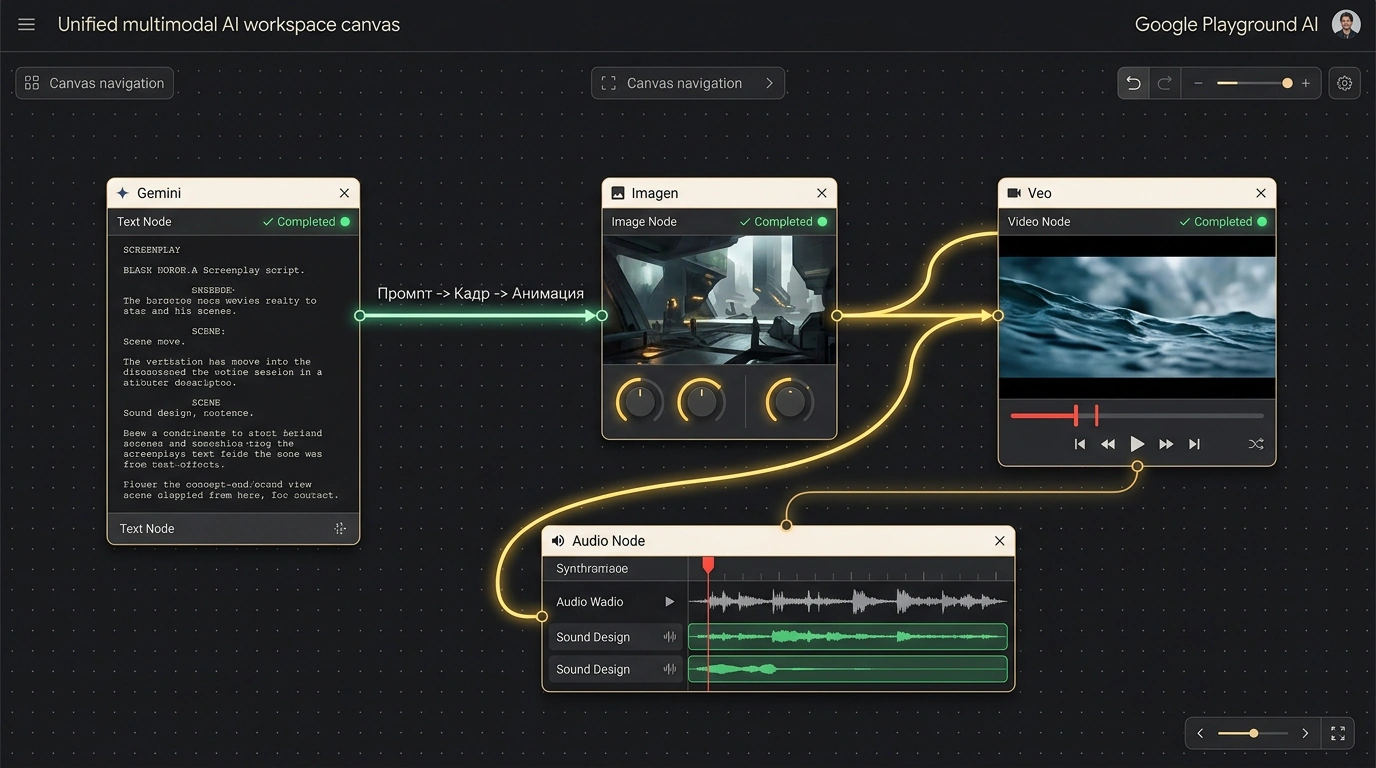Rewind the Veo video

1108,444
